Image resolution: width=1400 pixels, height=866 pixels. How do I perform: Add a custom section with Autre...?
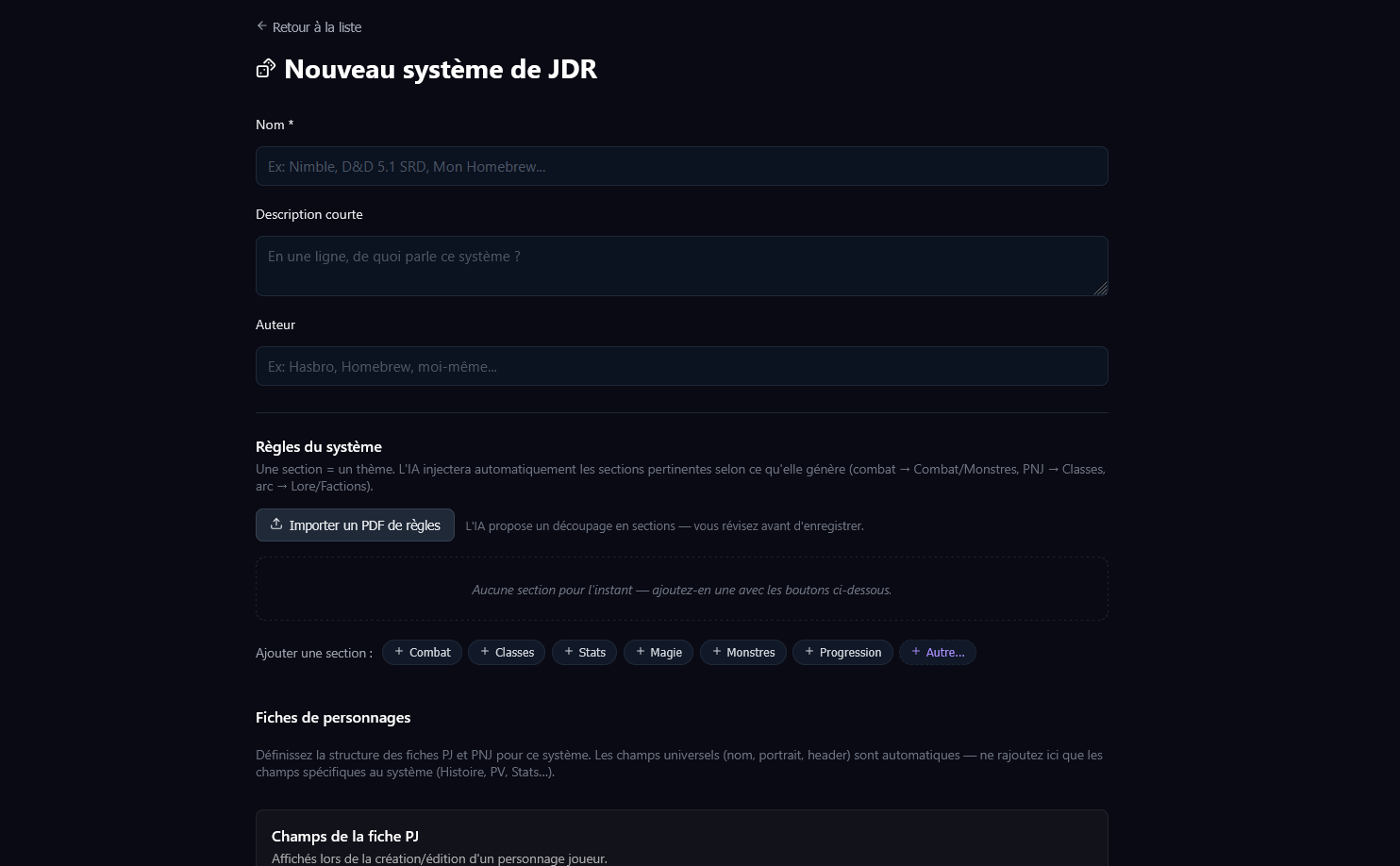938,652
